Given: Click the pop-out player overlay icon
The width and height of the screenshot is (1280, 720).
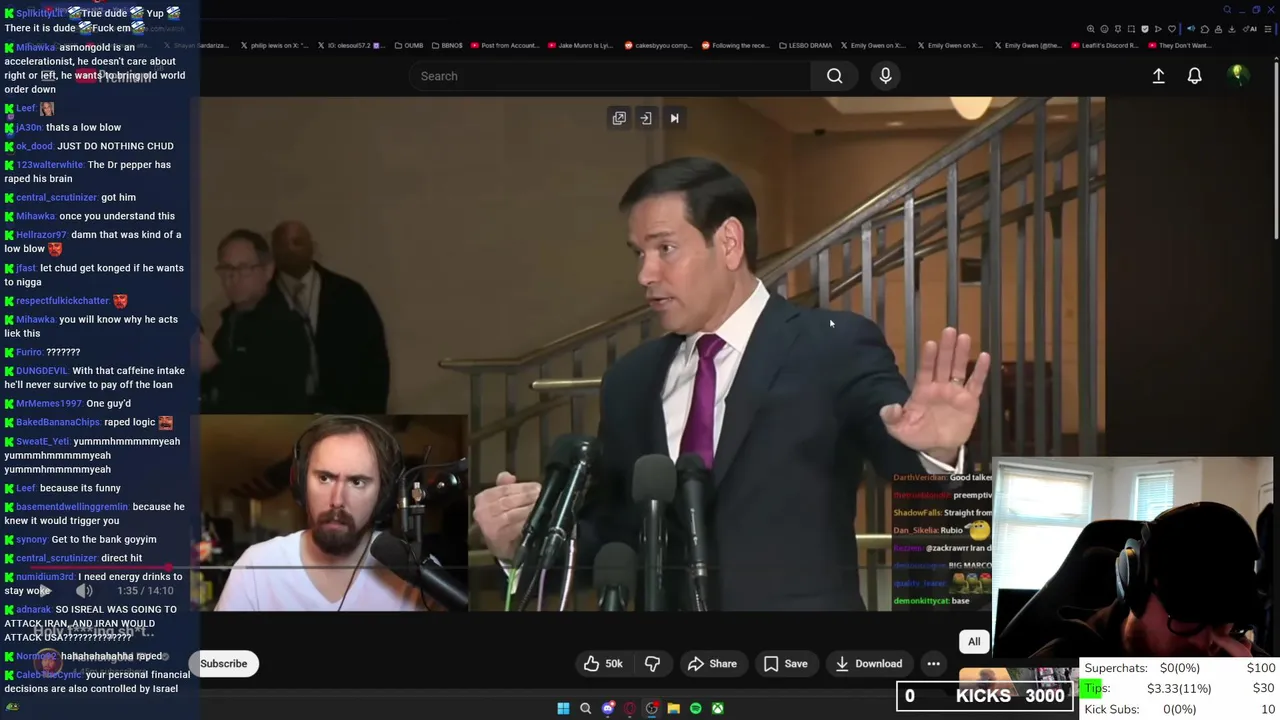Looking at the screenshot, I should click(619, 118).
